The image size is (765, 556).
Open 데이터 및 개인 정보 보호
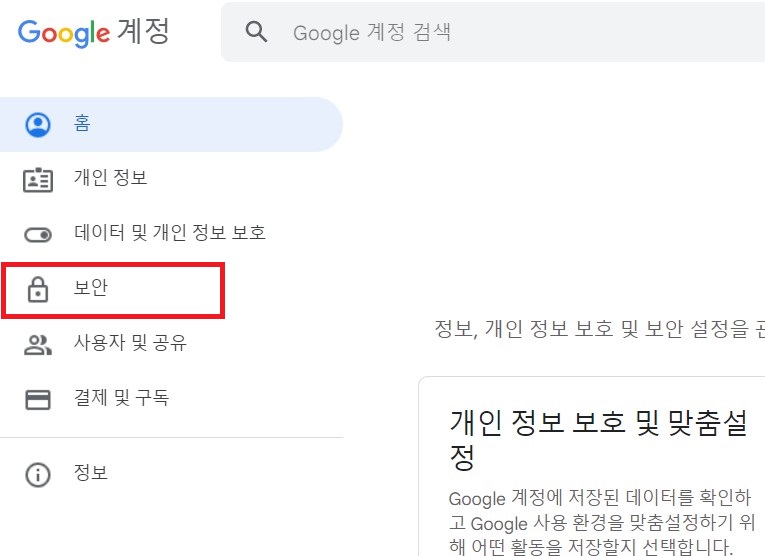click(171, 234)
